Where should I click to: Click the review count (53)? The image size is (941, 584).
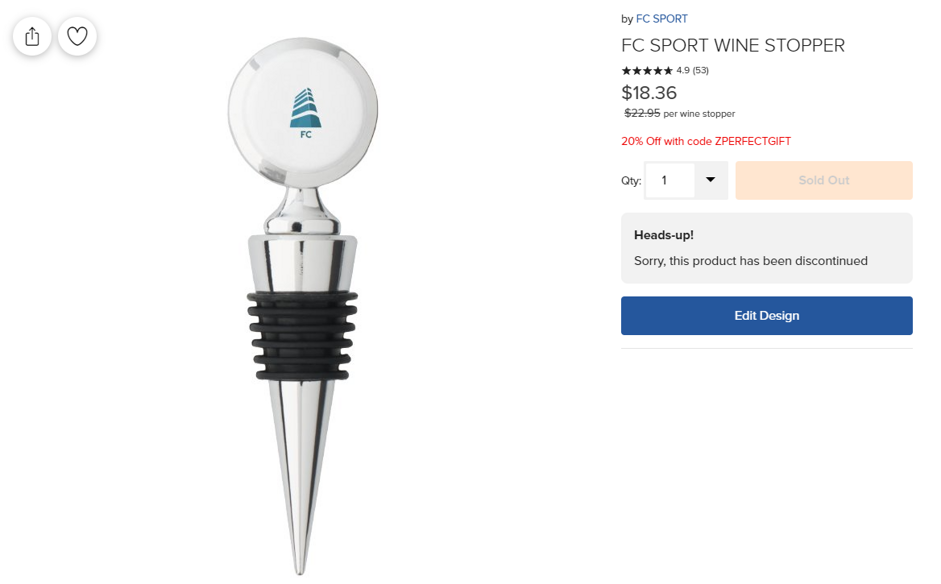[x=700, y=71]
